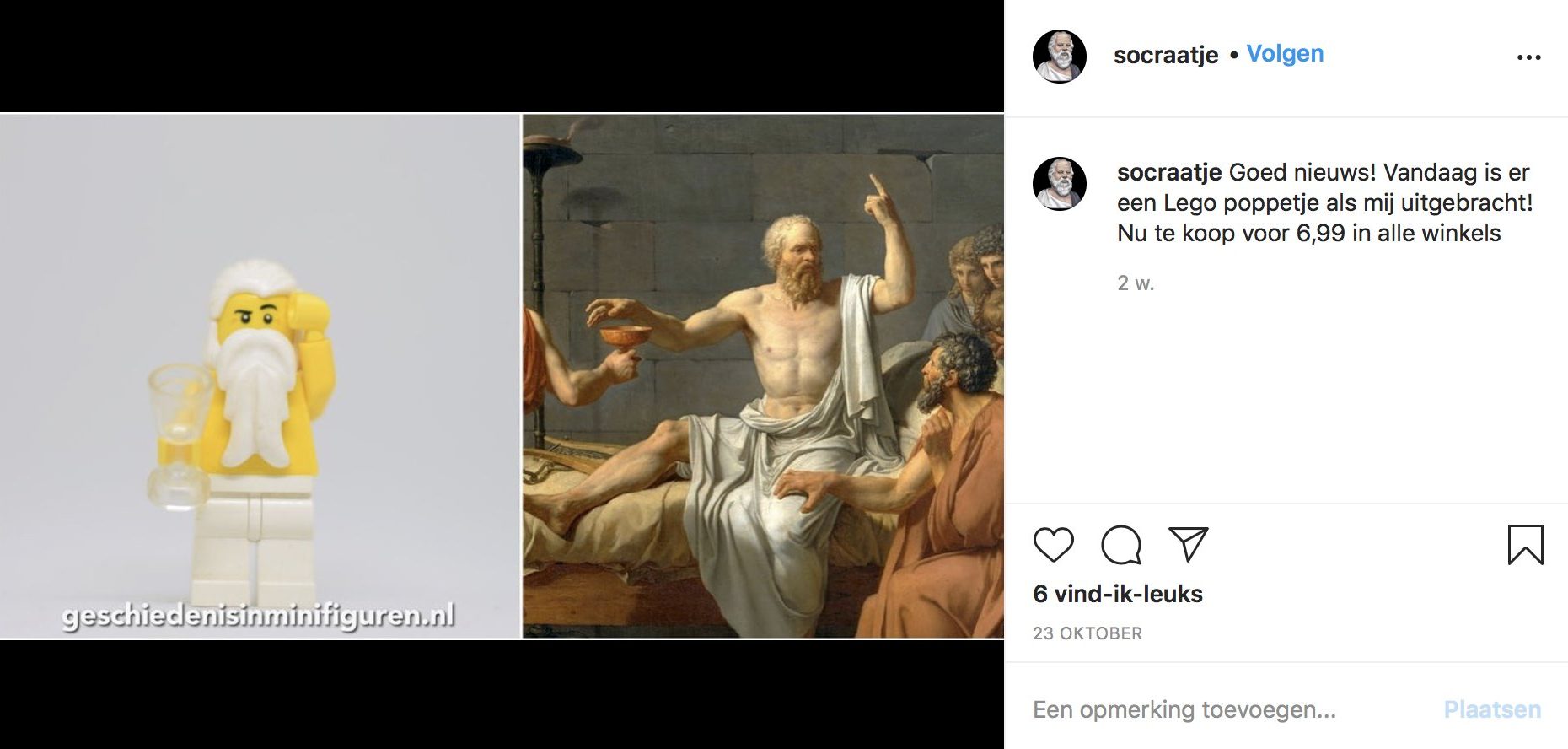
Task: Open socraatje profile from caption username
Action: click(1169, 172)
